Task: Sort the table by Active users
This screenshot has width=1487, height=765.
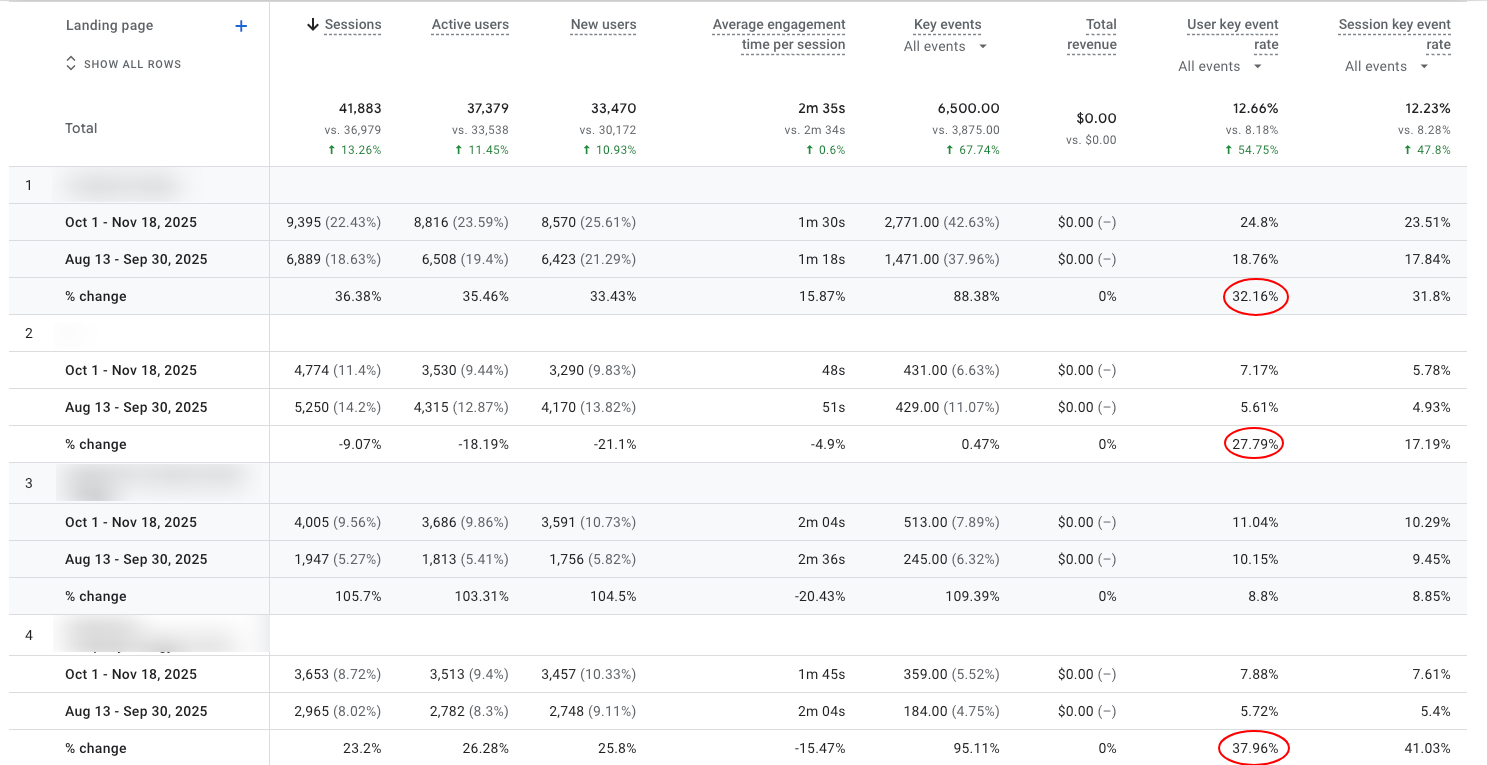Action: [470, 24]
